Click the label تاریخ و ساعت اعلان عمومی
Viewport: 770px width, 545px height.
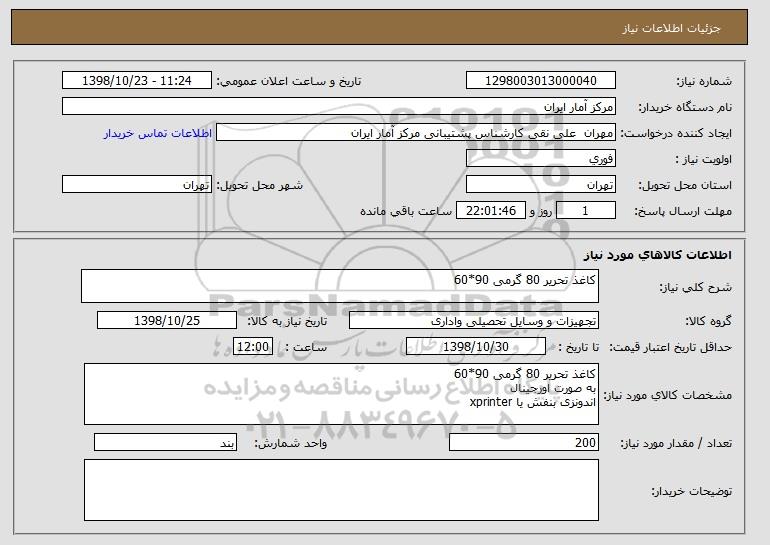coord(289,82)
